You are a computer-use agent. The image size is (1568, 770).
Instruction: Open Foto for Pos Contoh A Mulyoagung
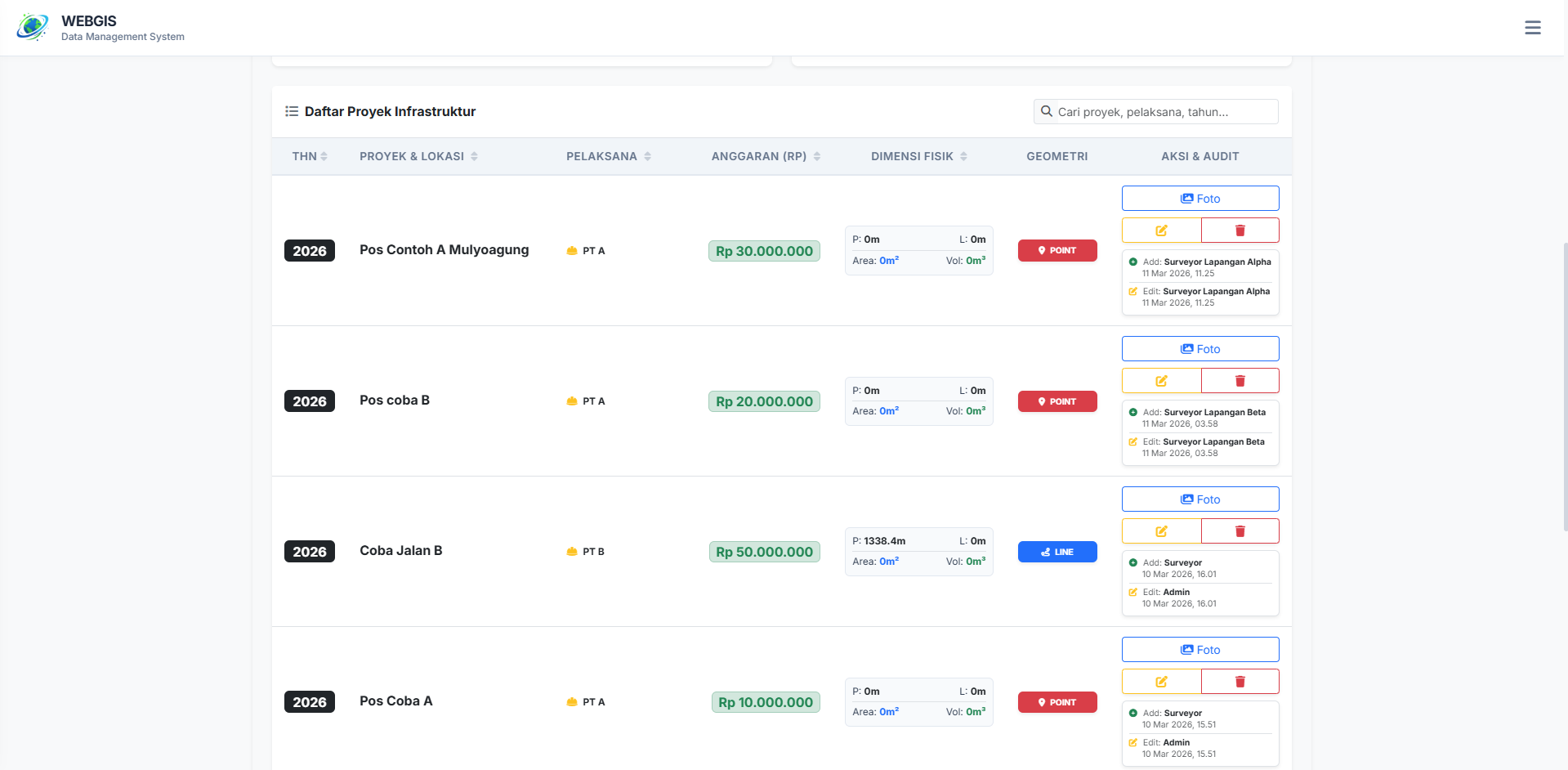1199,199
